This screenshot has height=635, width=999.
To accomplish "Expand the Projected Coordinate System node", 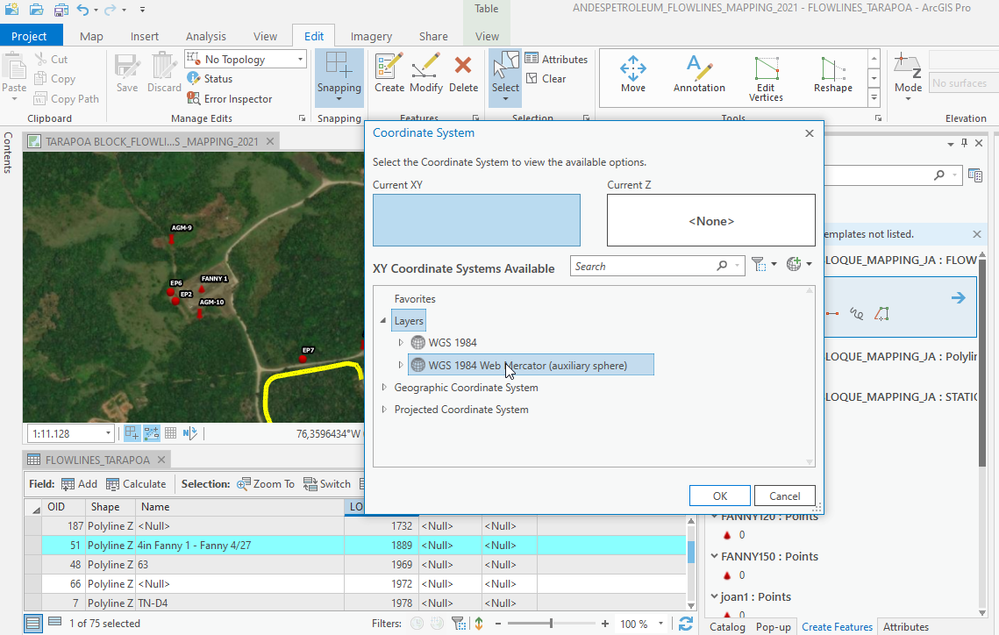I will point(383,410).
